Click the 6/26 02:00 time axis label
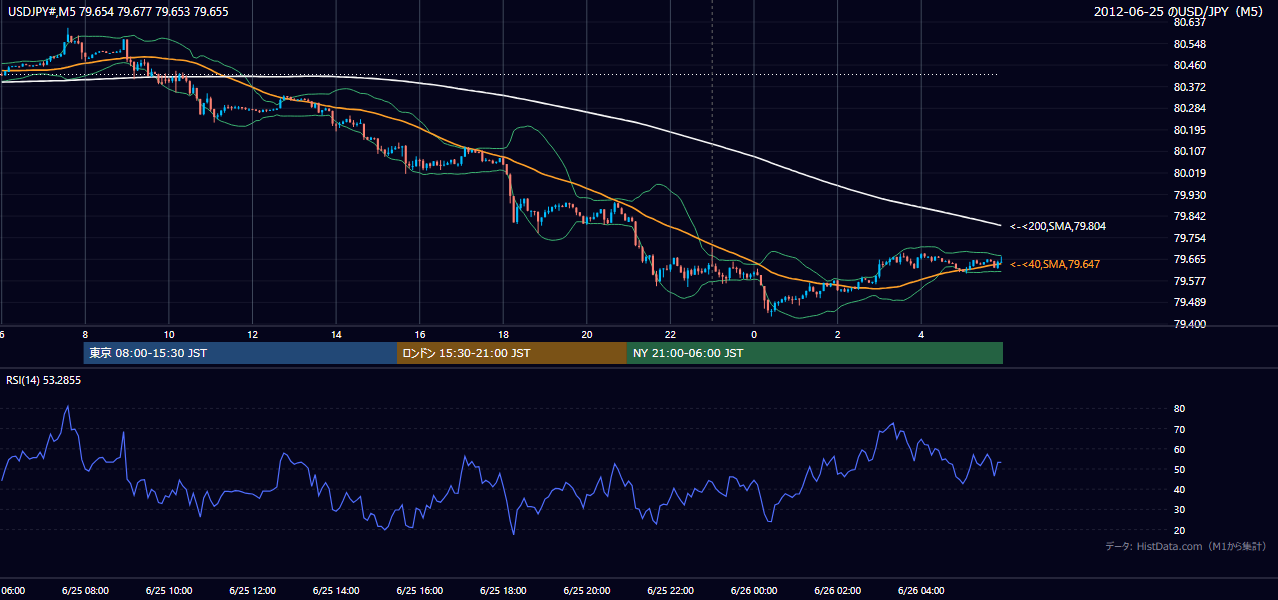1278x600 pixels. coord(838,590)
